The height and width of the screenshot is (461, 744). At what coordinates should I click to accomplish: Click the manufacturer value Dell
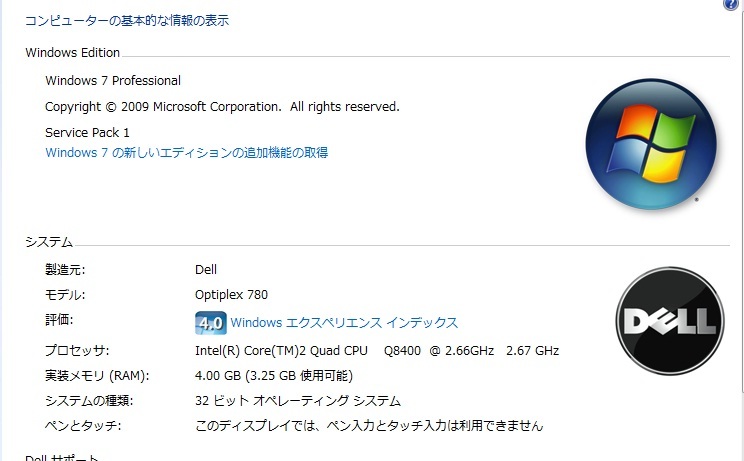coord(206,270)
